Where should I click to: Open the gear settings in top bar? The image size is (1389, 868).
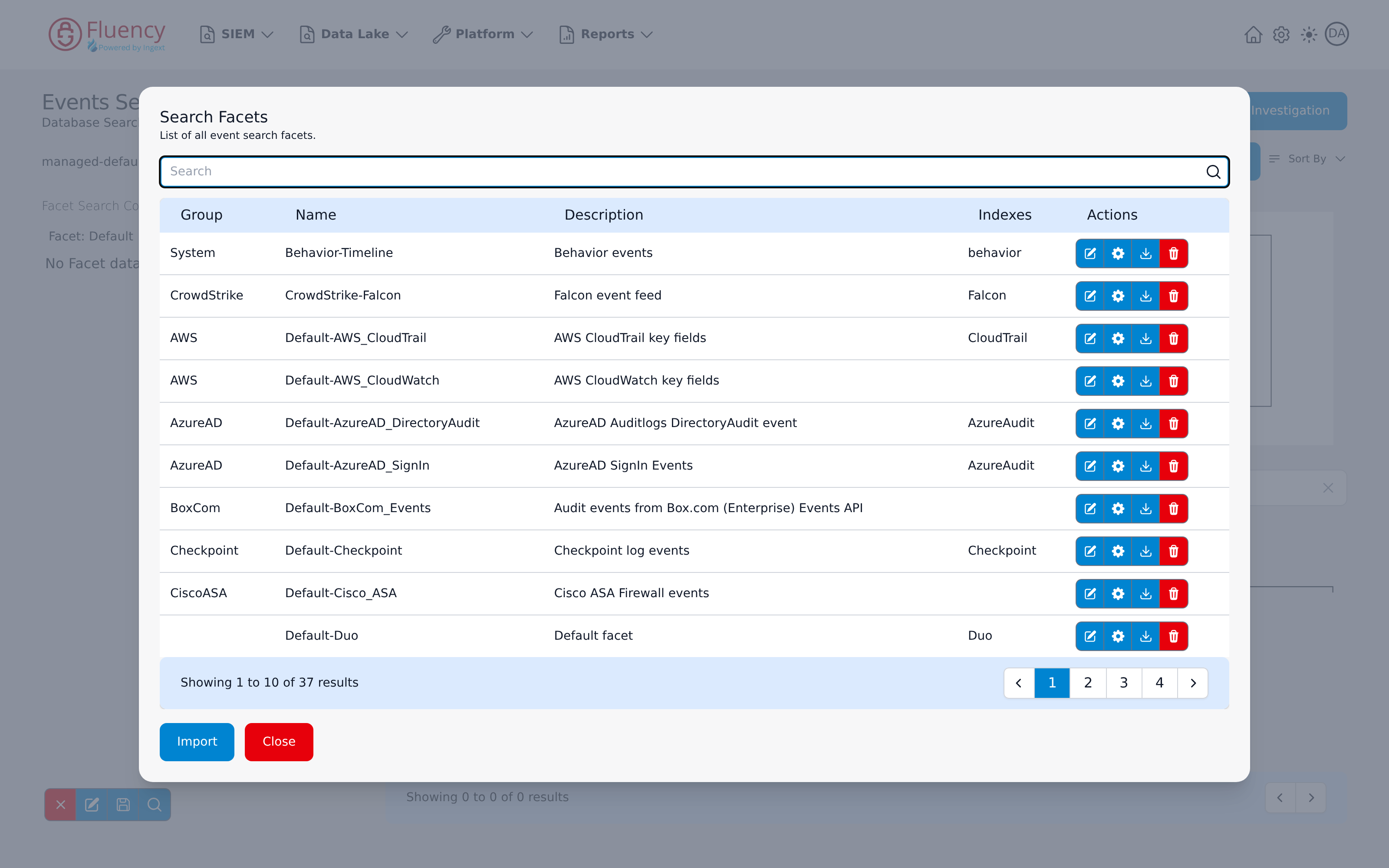coord(1281,34)
